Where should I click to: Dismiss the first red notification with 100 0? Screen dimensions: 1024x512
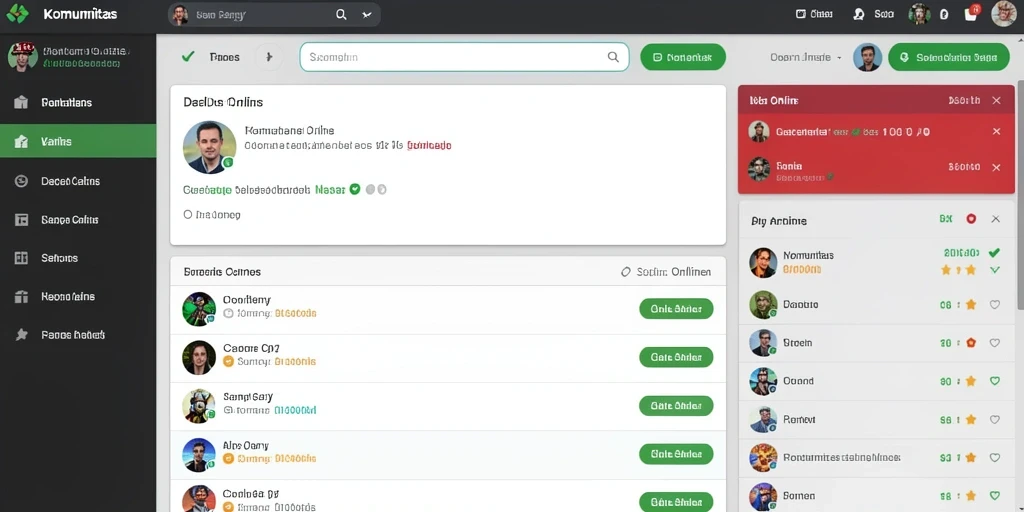[996, 131]
